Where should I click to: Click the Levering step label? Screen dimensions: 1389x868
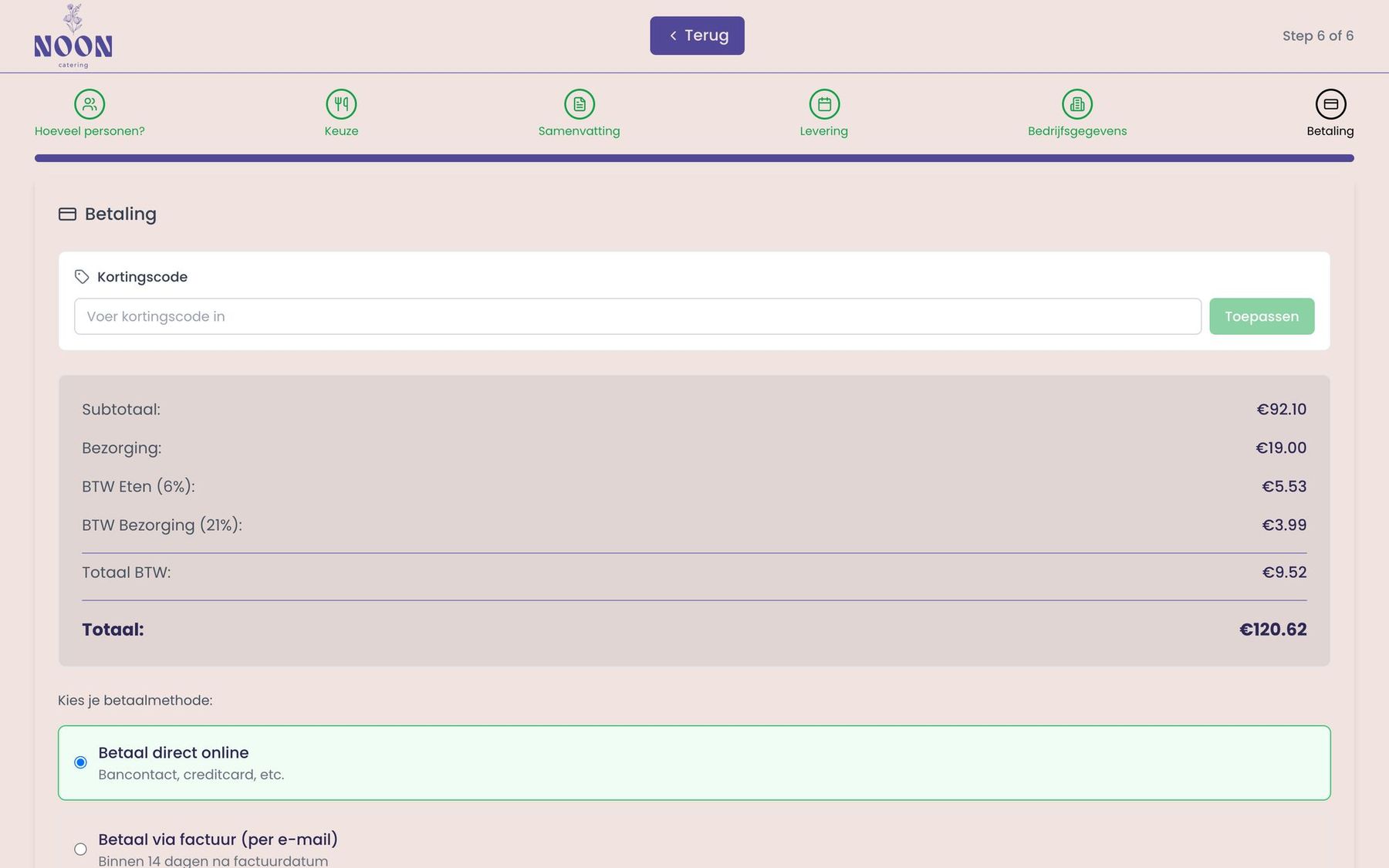click(824, 131)
